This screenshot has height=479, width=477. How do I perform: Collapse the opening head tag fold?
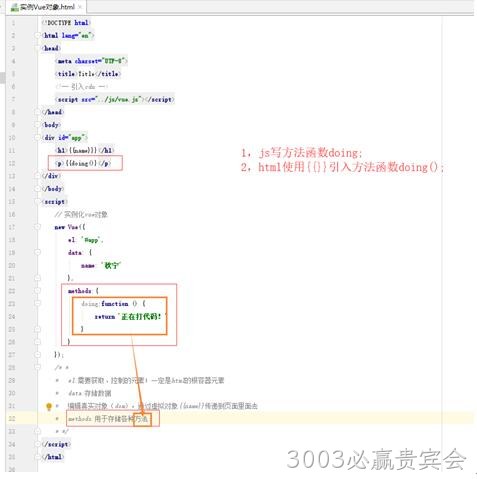click(x=38, y=48)
